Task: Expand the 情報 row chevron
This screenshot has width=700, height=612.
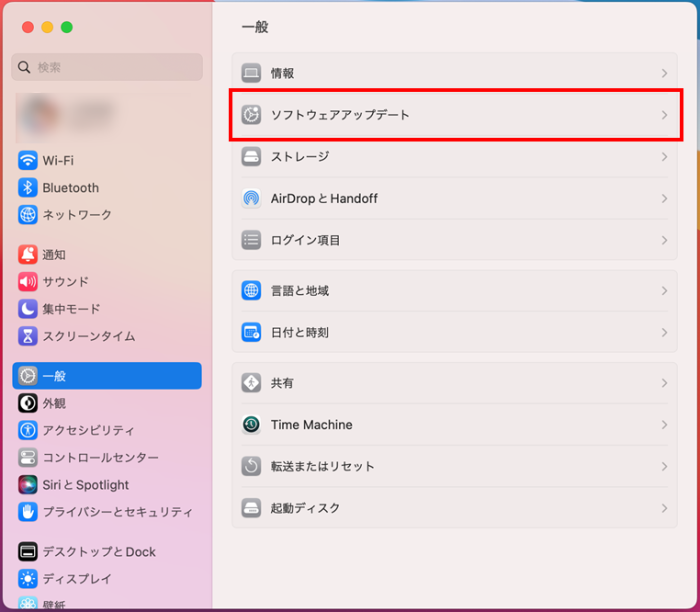Action: pos(664,74)
